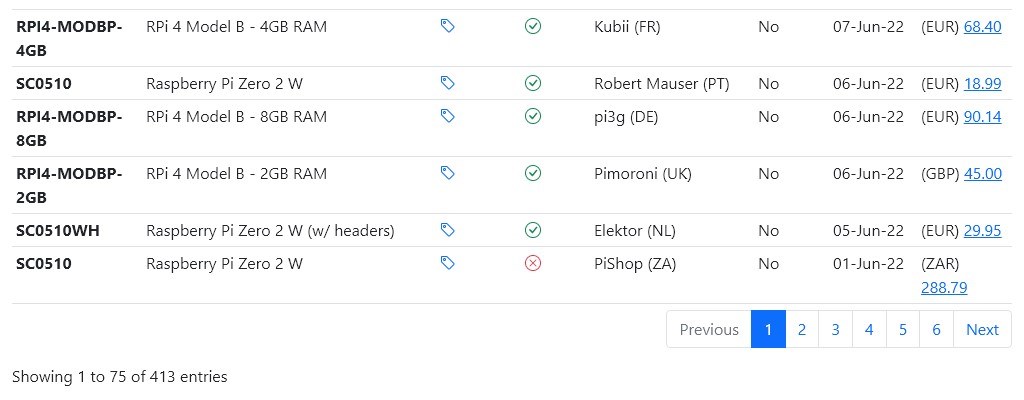Click the red out-of-stock icon for PiShop
This screenshot has height=400, width=1024.
coord(533,264)
